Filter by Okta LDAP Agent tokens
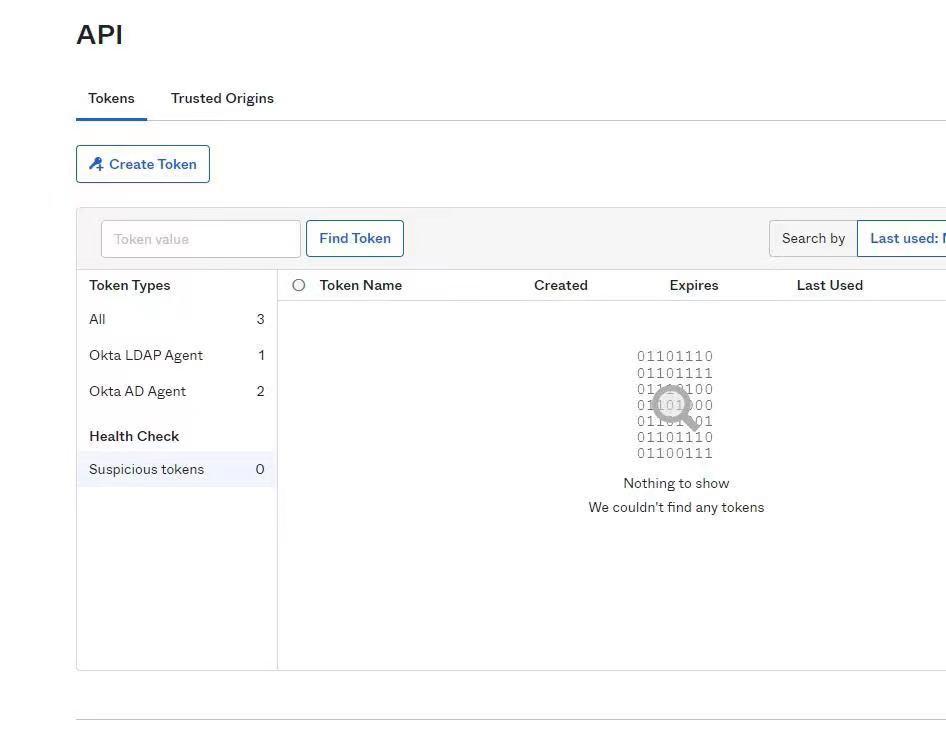This screenshot has width=946, height=741. 146,355
